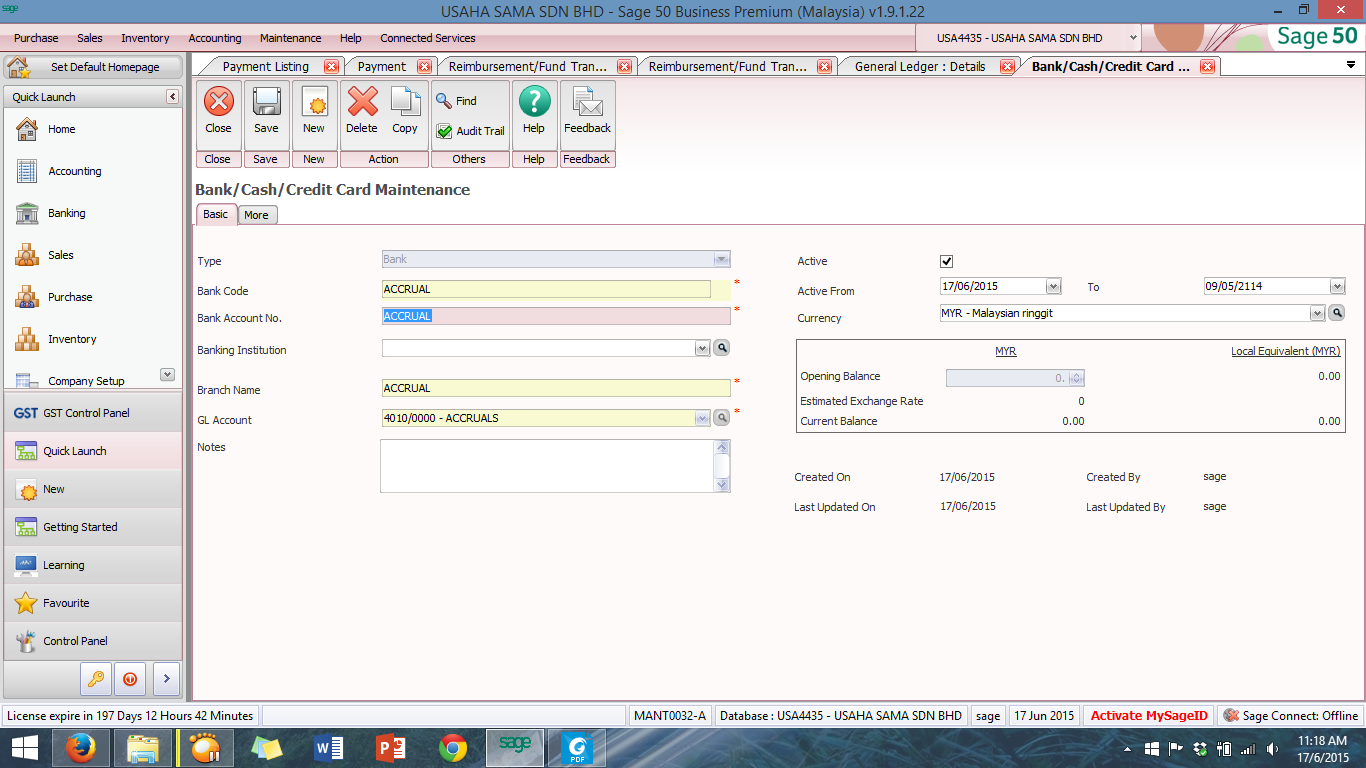Collapse the Quick Launch sidebar panel
1366x768 pixels.
click(x=172, y=97)
